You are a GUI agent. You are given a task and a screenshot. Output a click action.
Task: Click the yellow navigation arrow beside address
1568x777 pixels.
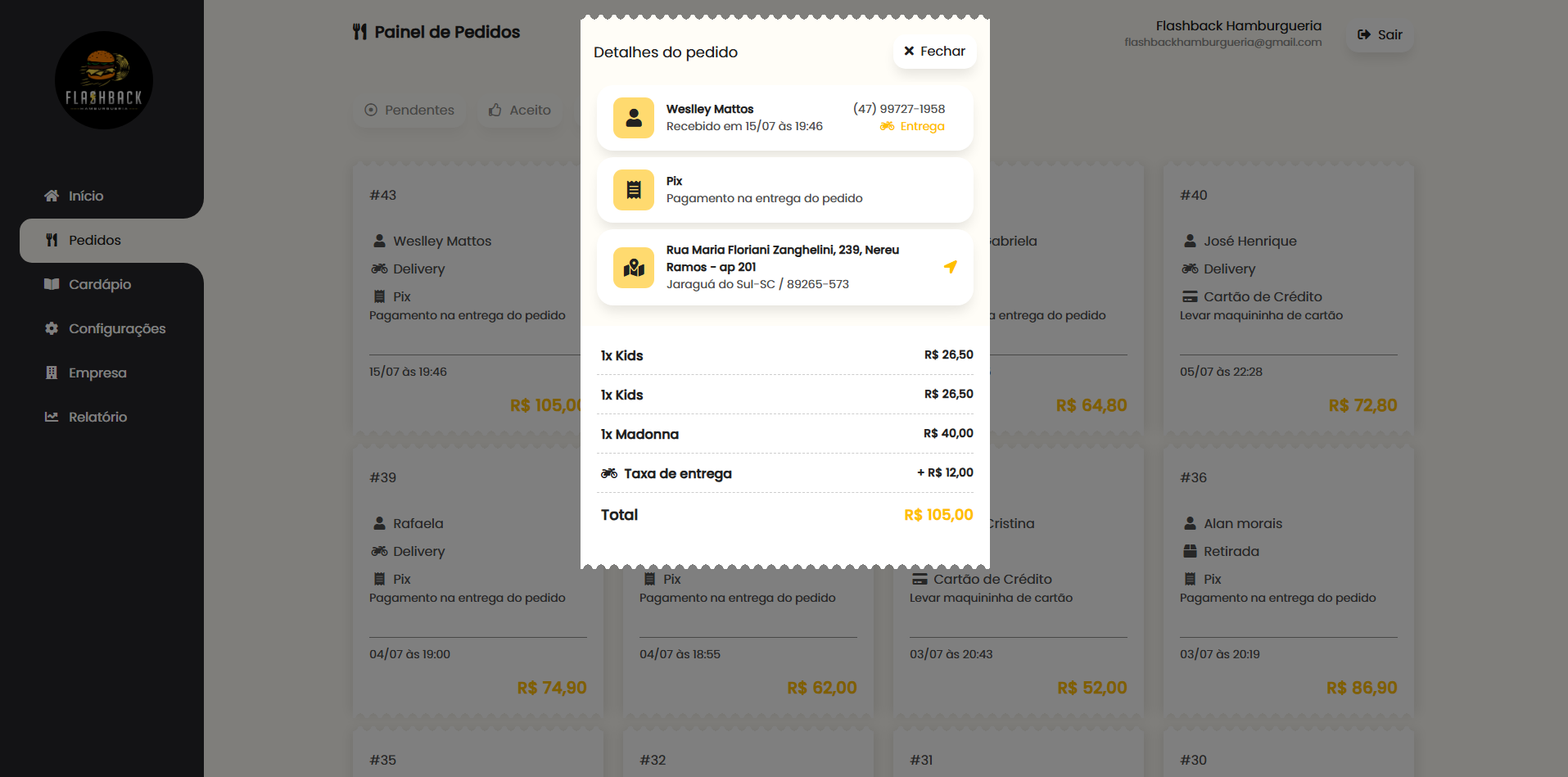pyautogui.click(x=950, y=267)
